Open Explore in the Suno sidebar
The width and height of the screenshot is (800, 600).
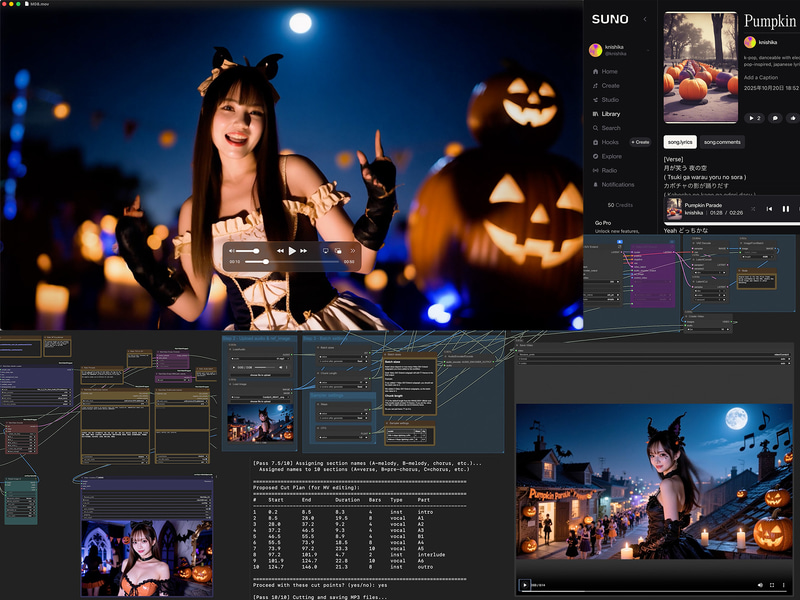611,156
